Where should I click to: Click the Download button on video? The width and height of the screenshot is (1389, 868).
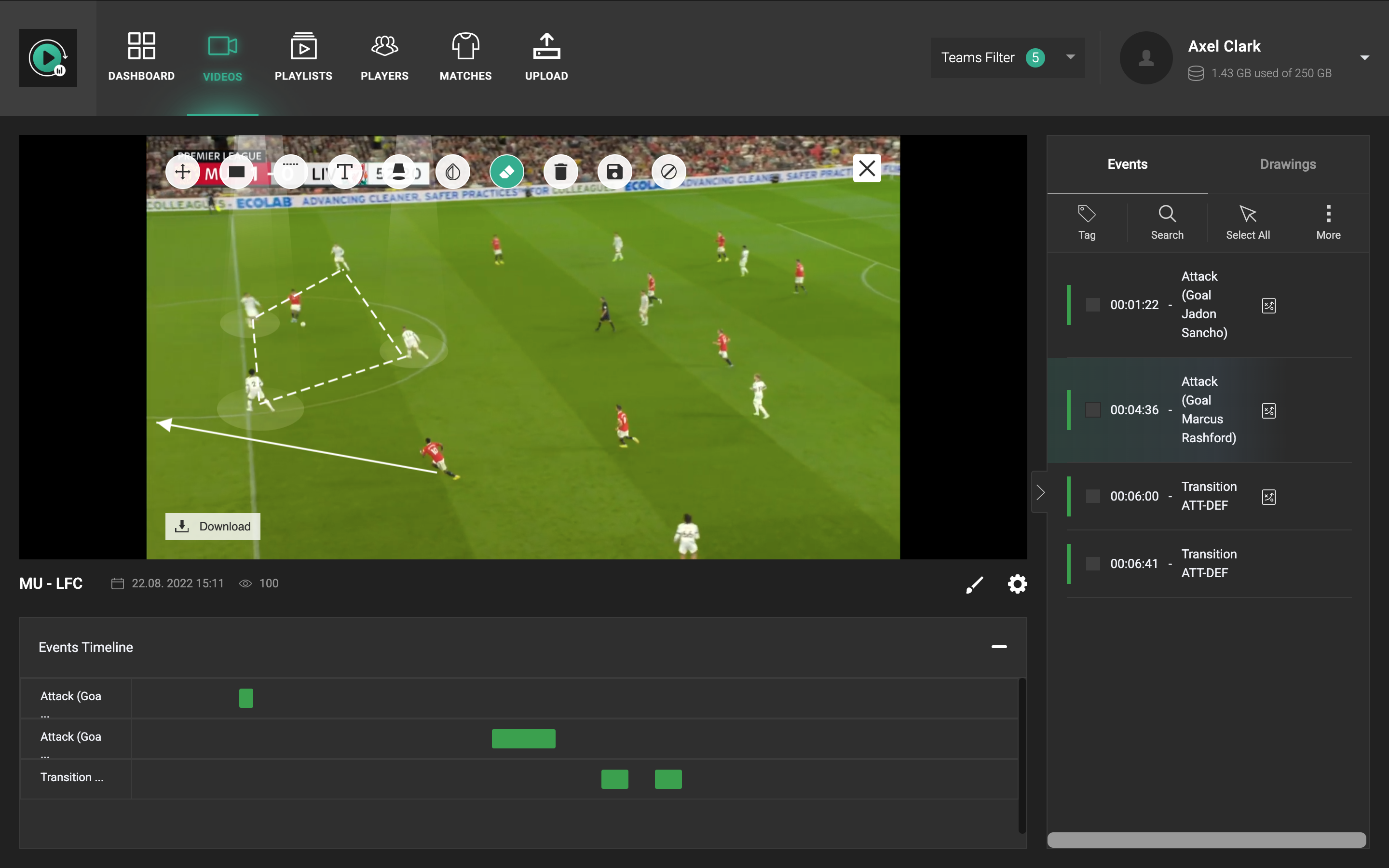212,527
